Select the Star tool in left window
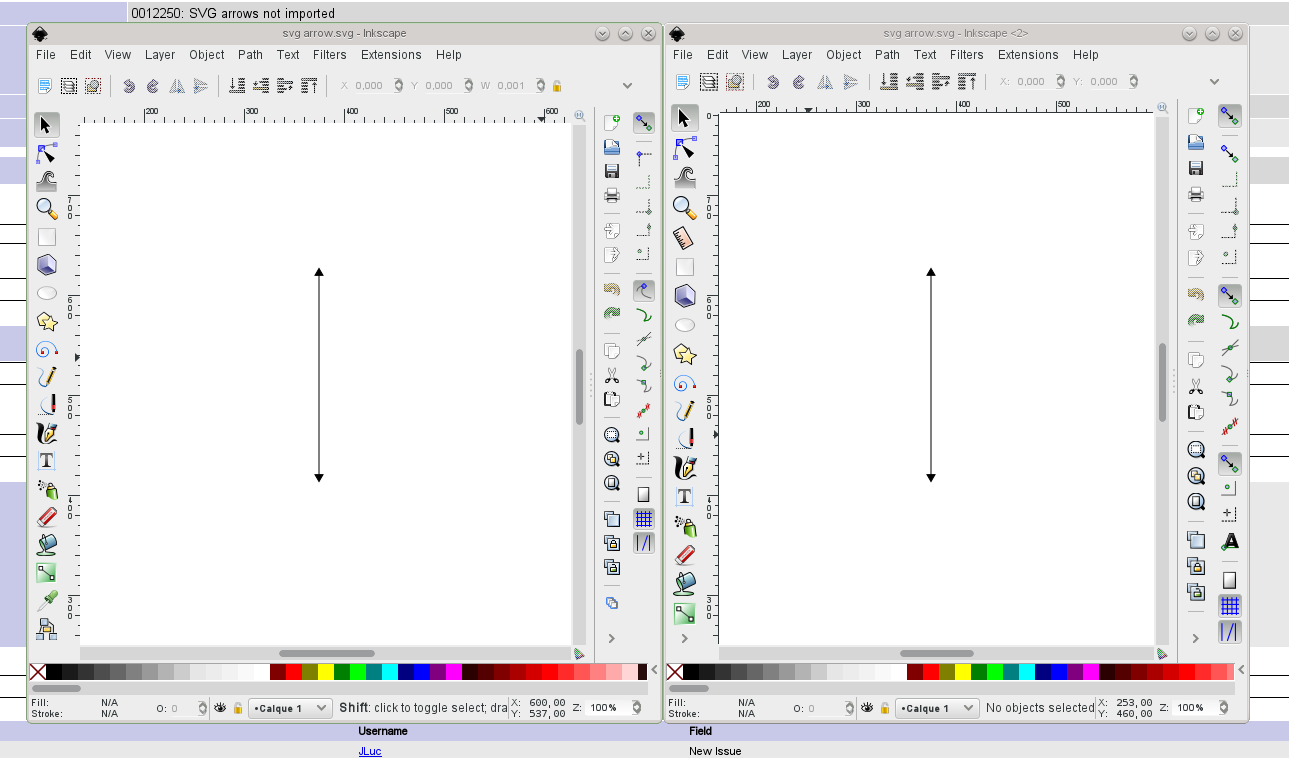 pos(46,321)
